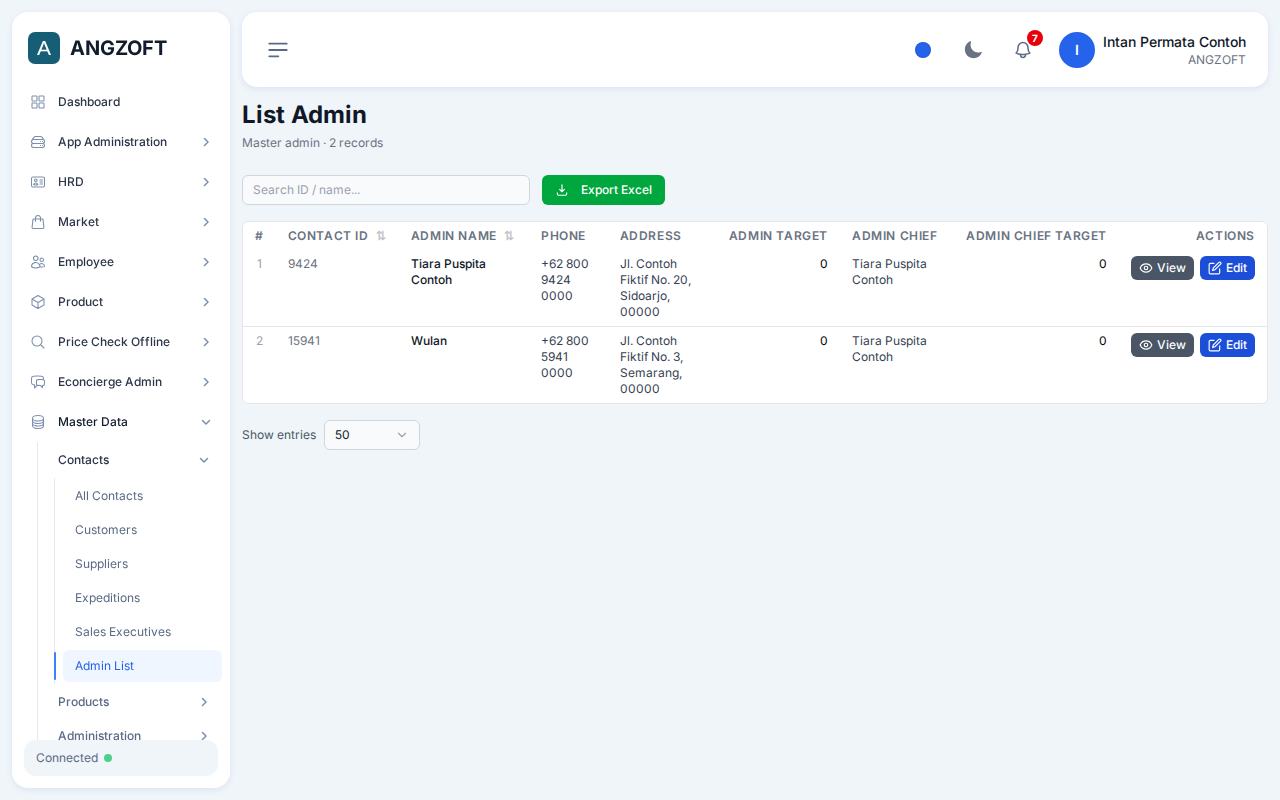Screen dimensions: 1280x800
Task: Open Suppliers menu item
Action: [x=142, y=564]
